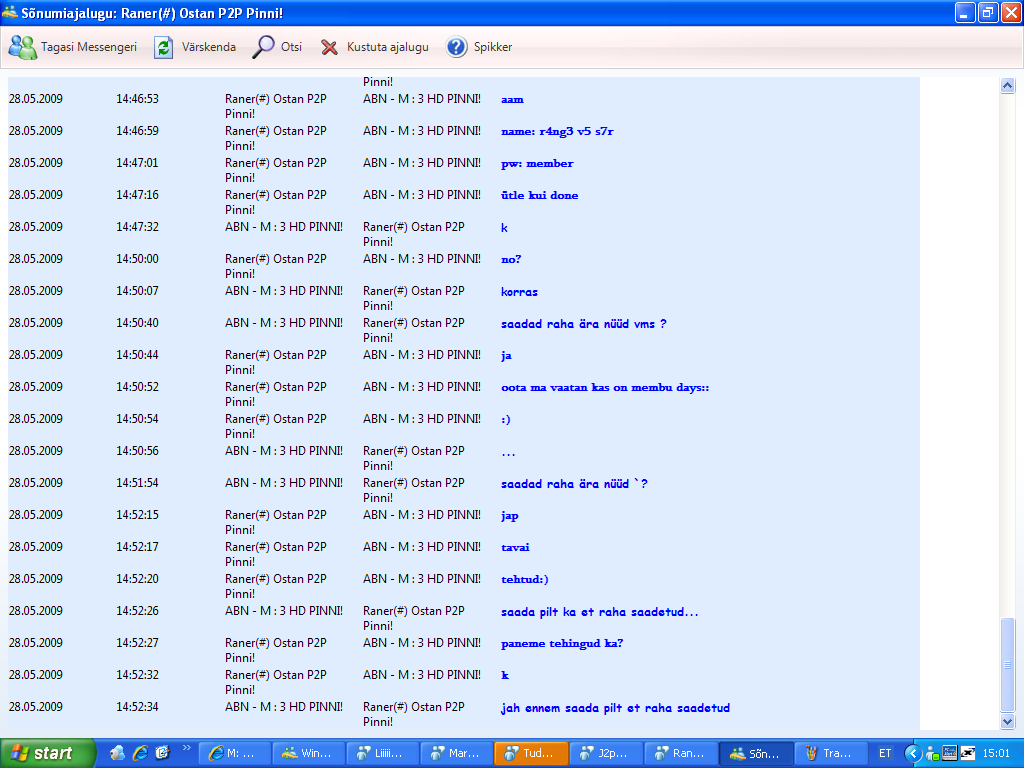Click the Värskenda refresh icon
Viewport: 1024px width, 768px height.
pos(163,47)
